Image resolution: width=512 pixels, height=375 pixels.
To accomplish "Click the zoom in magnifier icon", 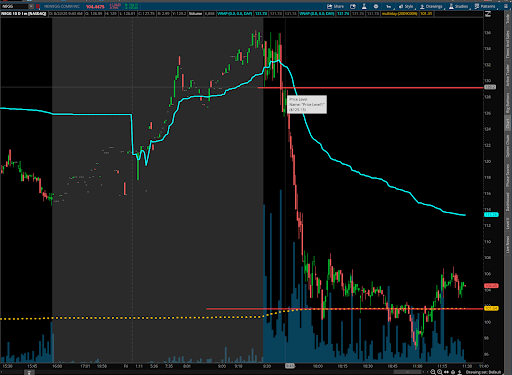I will click(440, 372).
